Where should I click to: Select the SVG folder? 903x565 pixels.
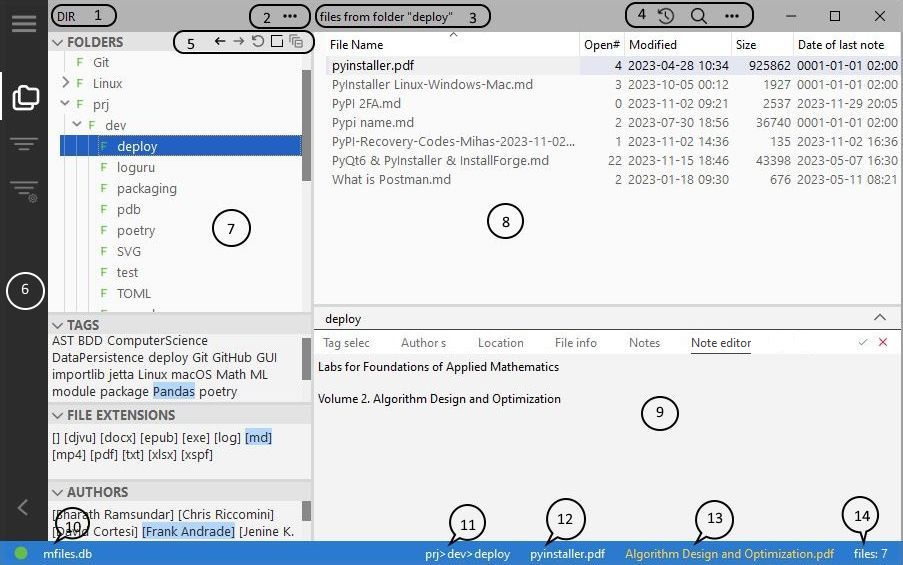[x=128, y=252]
